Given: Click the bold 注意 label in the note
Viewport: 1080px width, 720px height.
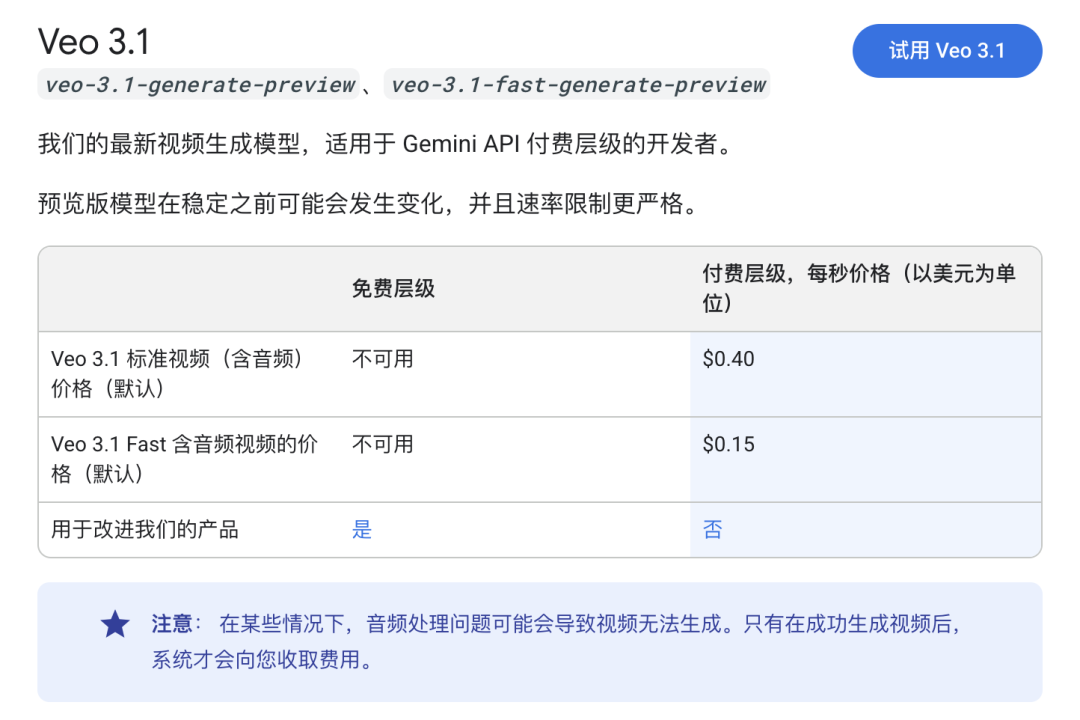Looking at the screenshot, I should click(x=171, y=624).
